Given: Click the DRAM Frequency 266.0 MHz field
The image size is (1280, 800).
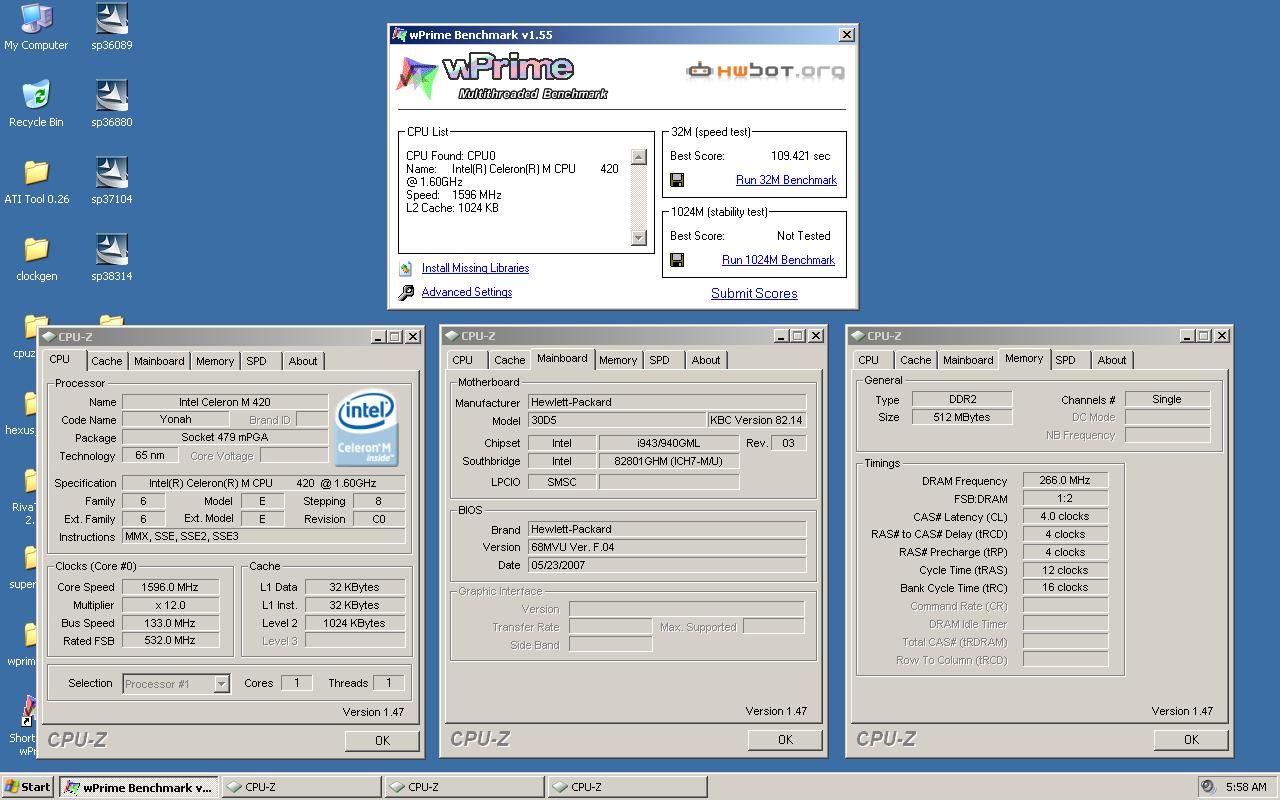Looking at the screenshot, I should (1065, 480).
